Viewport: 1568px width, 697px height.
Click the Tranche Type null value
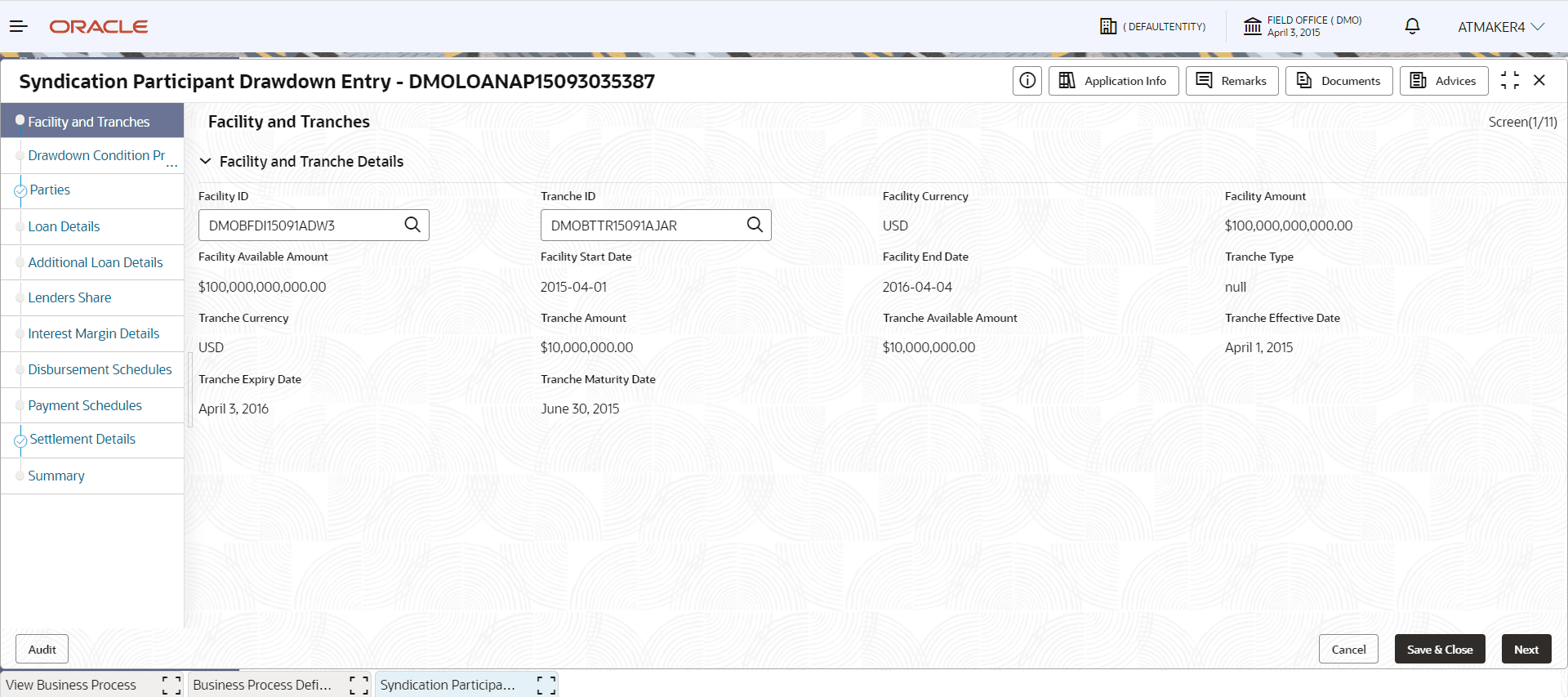pos(1236,287)
